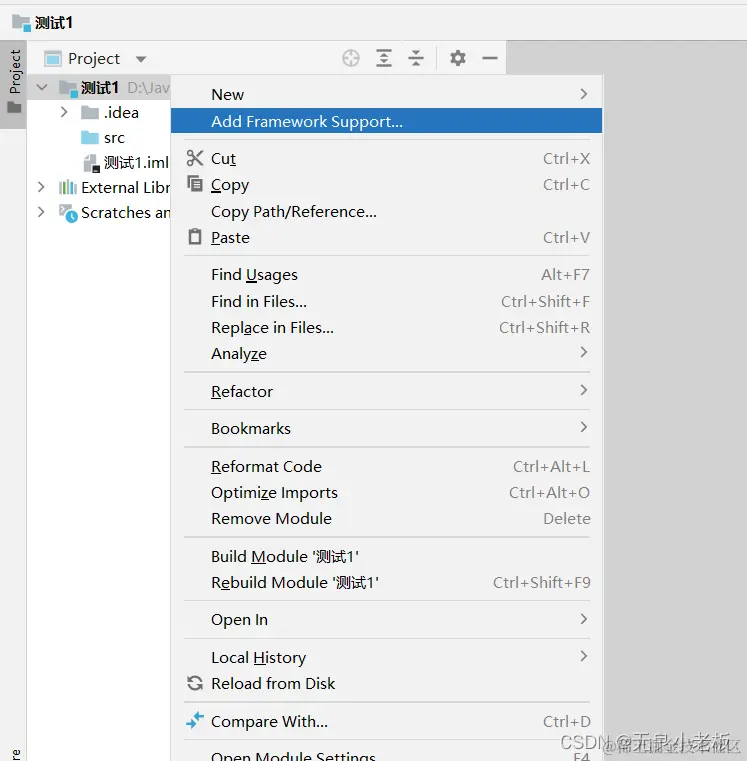Expand the External Libraries node
The width and height of the screenshot is (747, 761).
[x=41, y=187]
